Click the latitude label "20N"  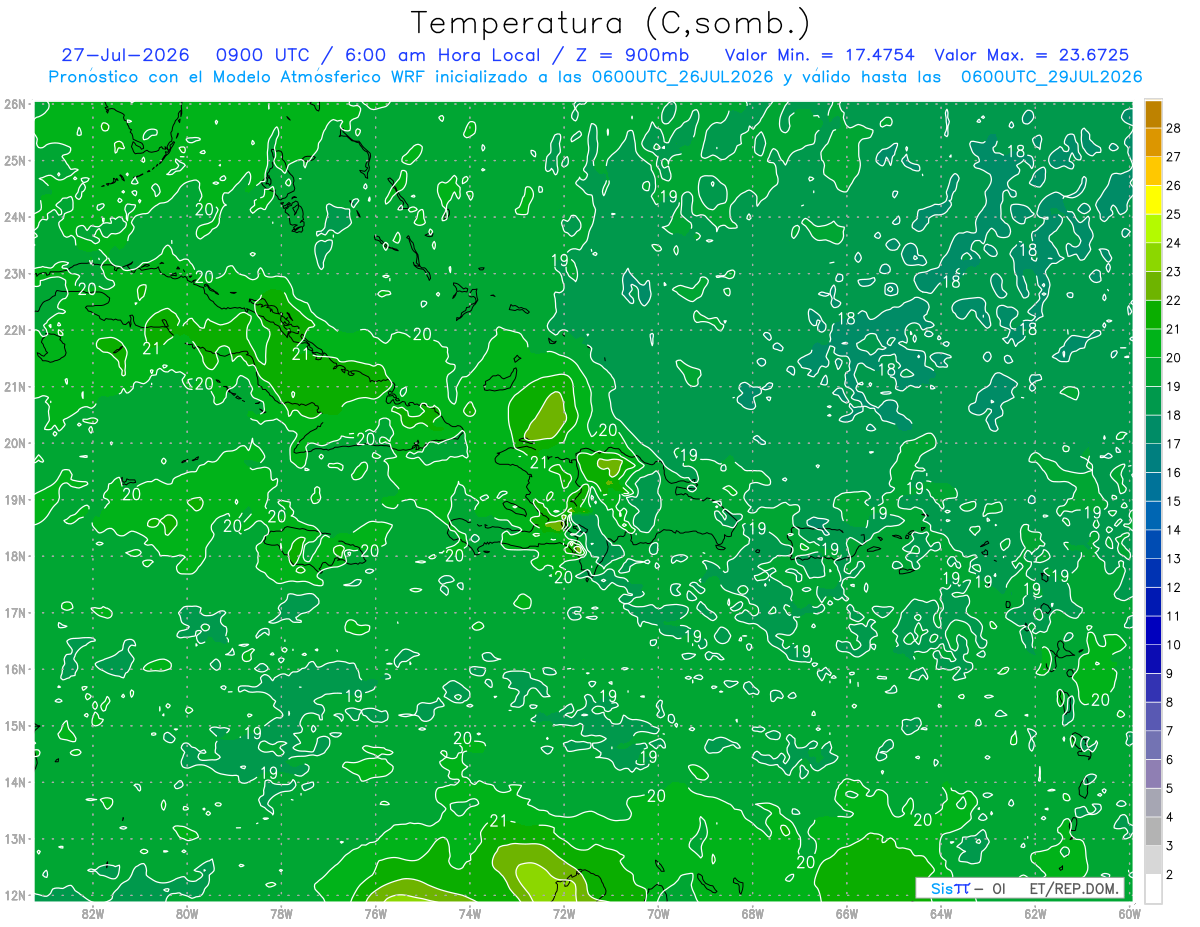(15, 443)
